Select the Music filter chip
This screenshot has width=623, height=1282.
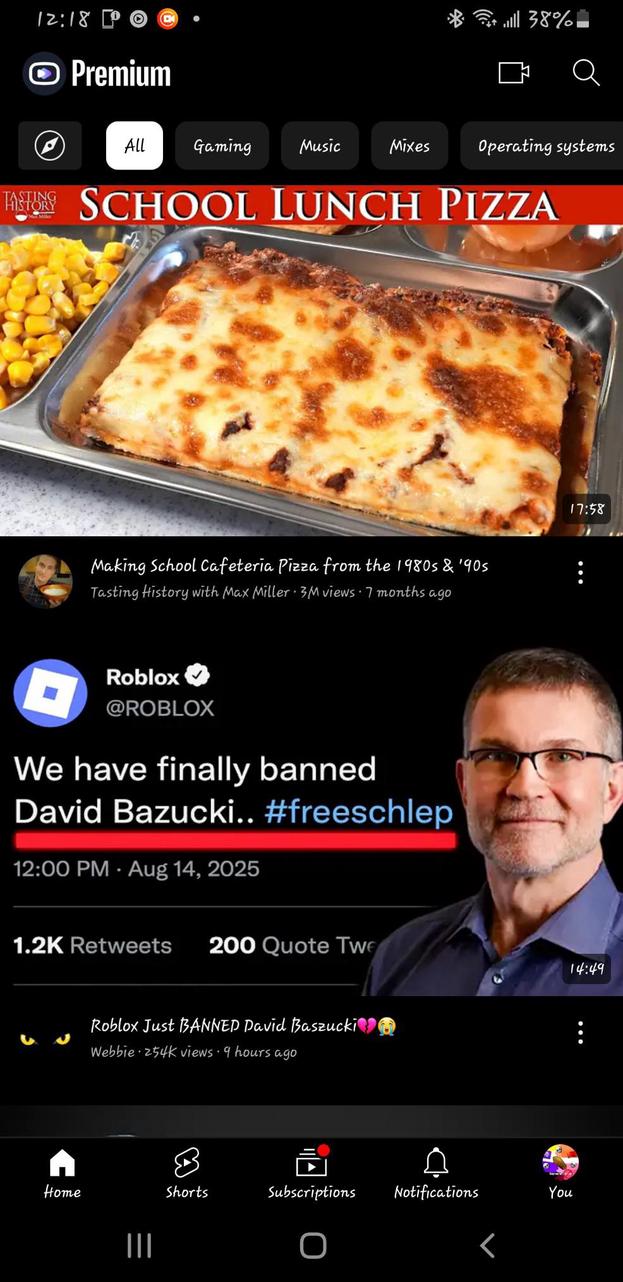pos(320,146)
